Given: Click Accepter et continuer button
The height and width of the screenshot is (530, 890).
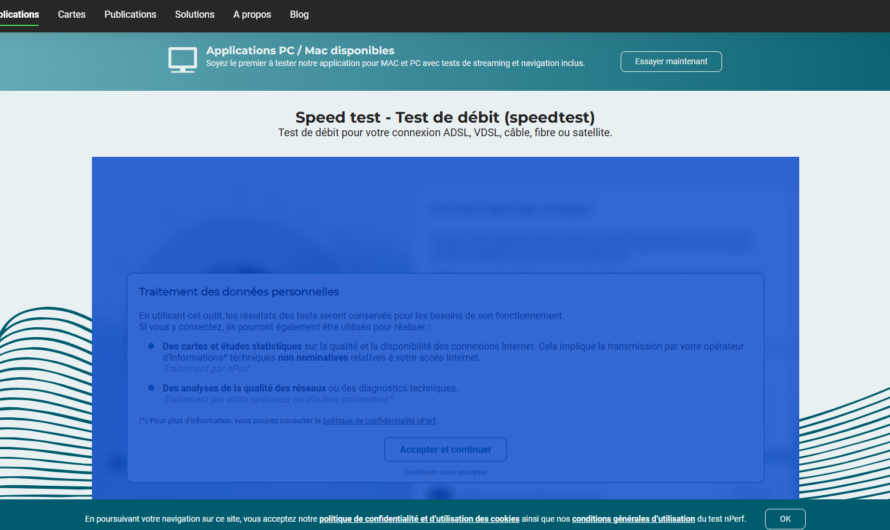Looking at the screenshot, I should click(x=446, y=449).
